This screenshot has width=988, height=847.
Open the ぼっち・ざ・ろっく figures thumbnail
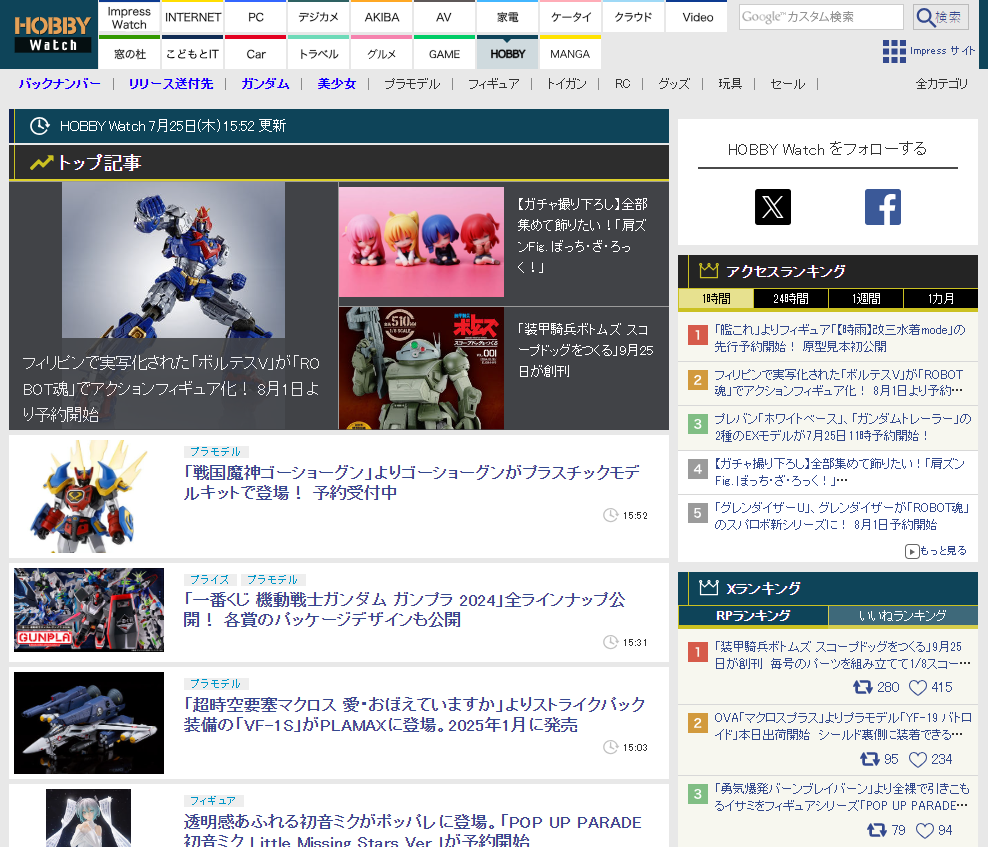click(x=421, y=242)
